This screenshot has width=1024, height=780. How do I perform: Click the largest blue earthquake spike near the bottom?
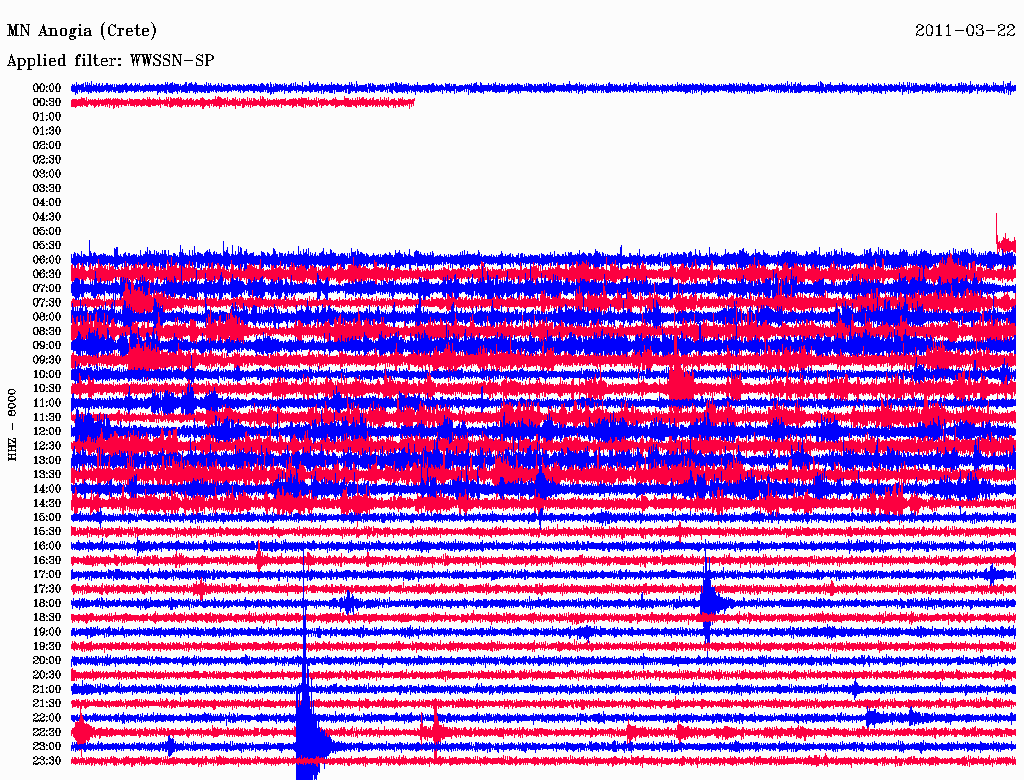306,735
